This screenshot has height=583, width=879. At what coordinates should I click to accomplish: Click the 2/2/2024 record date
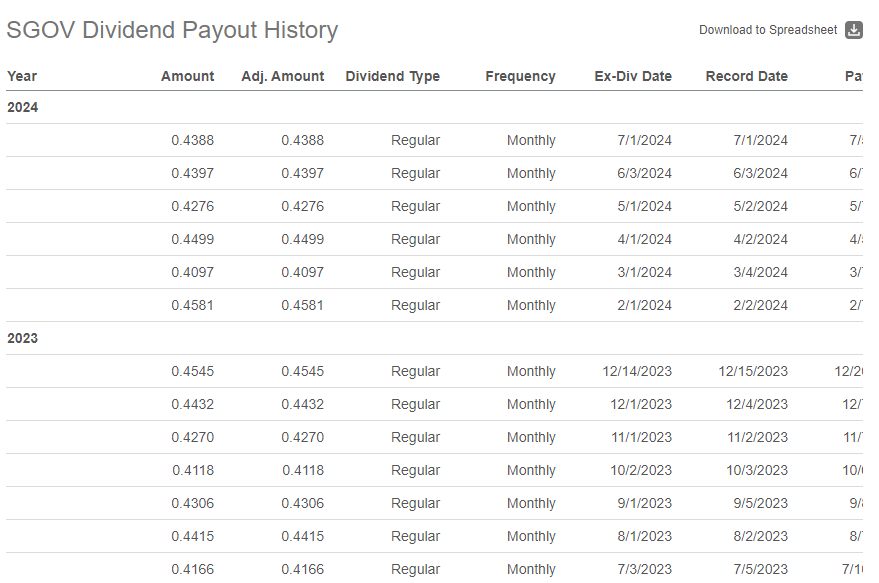(760, 306)
